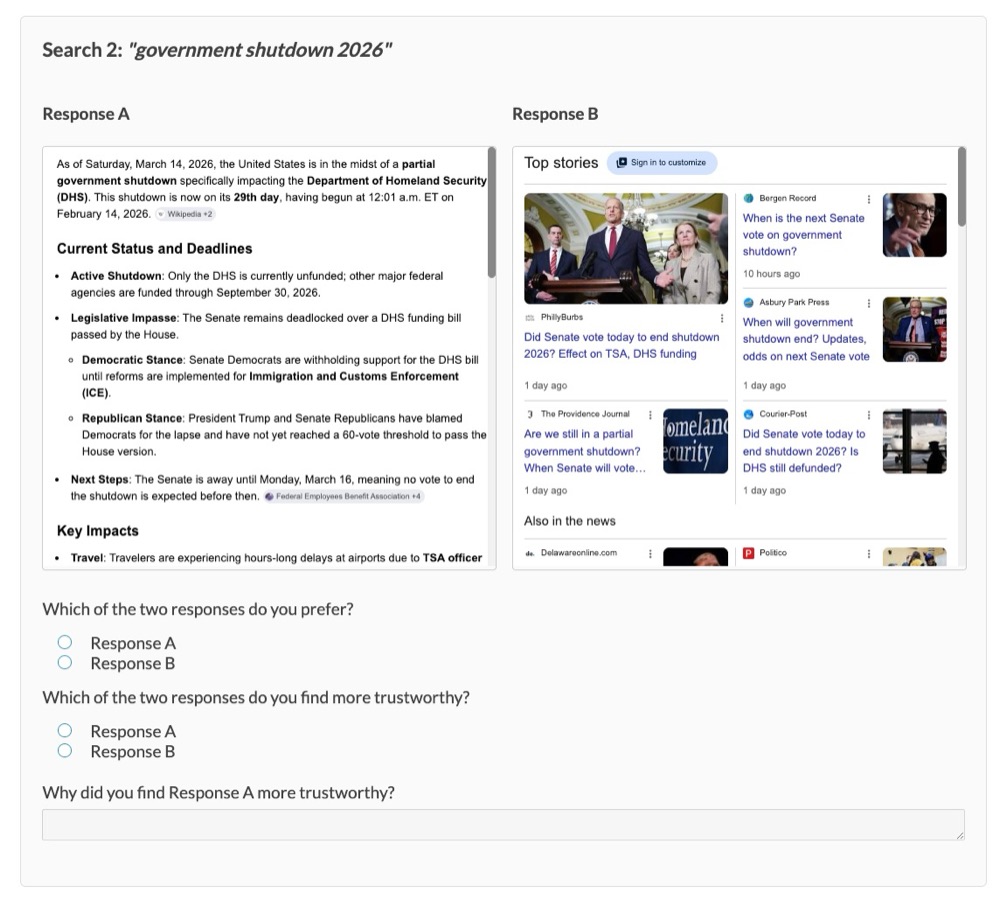Choose Response B as more trustworthy
This screenshot has width=1000, height=907.
[64, 751]
